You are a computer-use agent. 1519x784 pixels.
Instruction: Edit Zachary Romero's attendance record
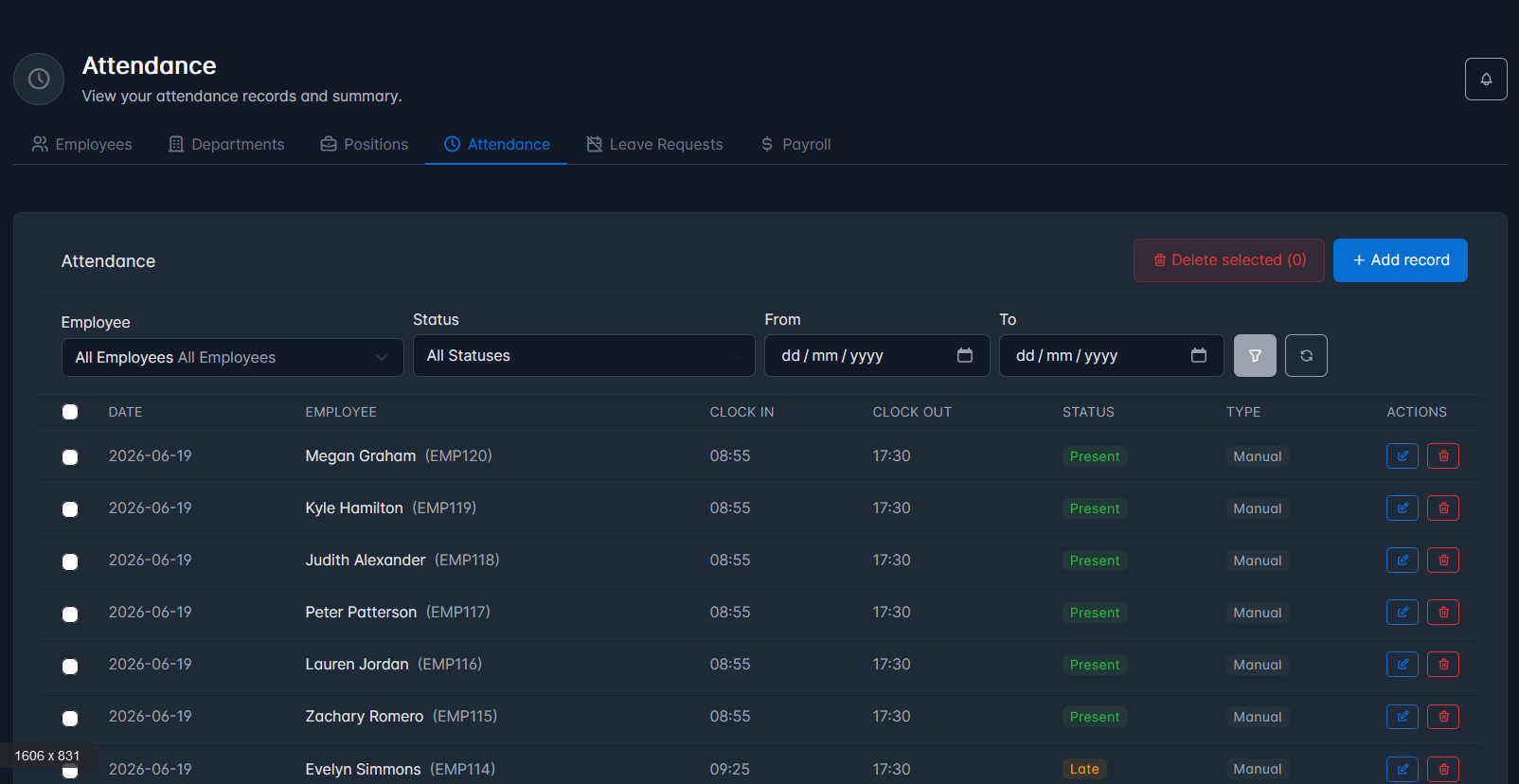pos(1403,717)
